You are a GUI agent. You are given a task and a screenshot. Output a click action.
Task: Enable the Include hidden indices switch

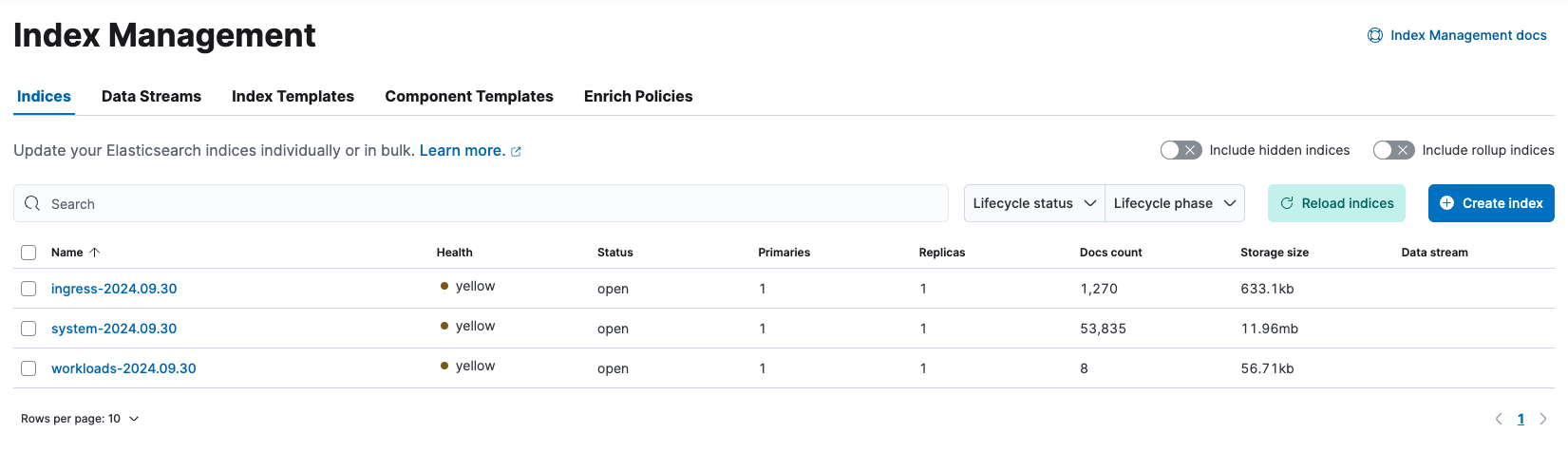pyautogui.click(x=1181, y=150)
